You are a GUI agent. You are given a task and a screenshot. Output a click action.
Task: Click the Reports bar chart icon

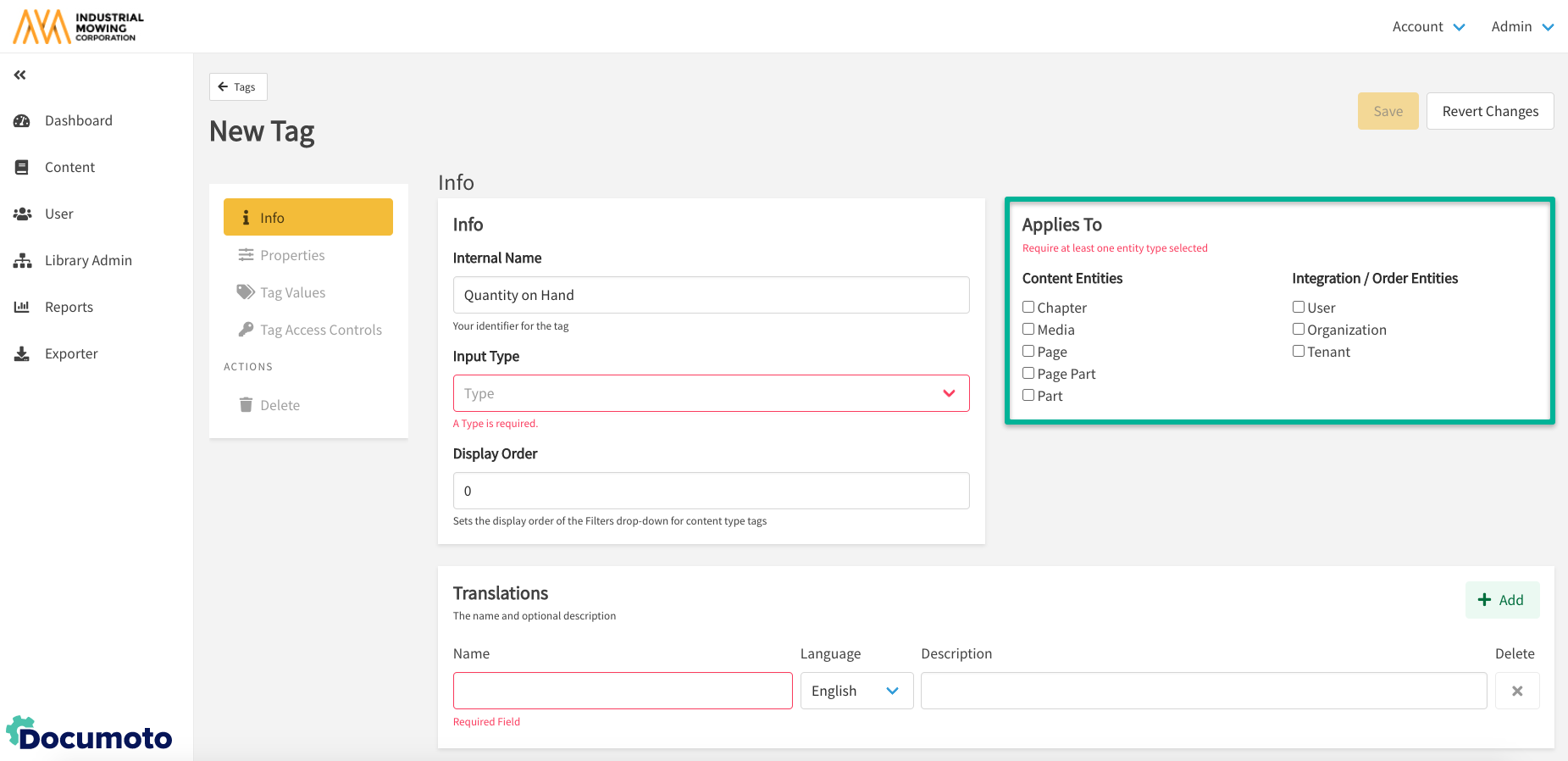(x=22, y=308)
